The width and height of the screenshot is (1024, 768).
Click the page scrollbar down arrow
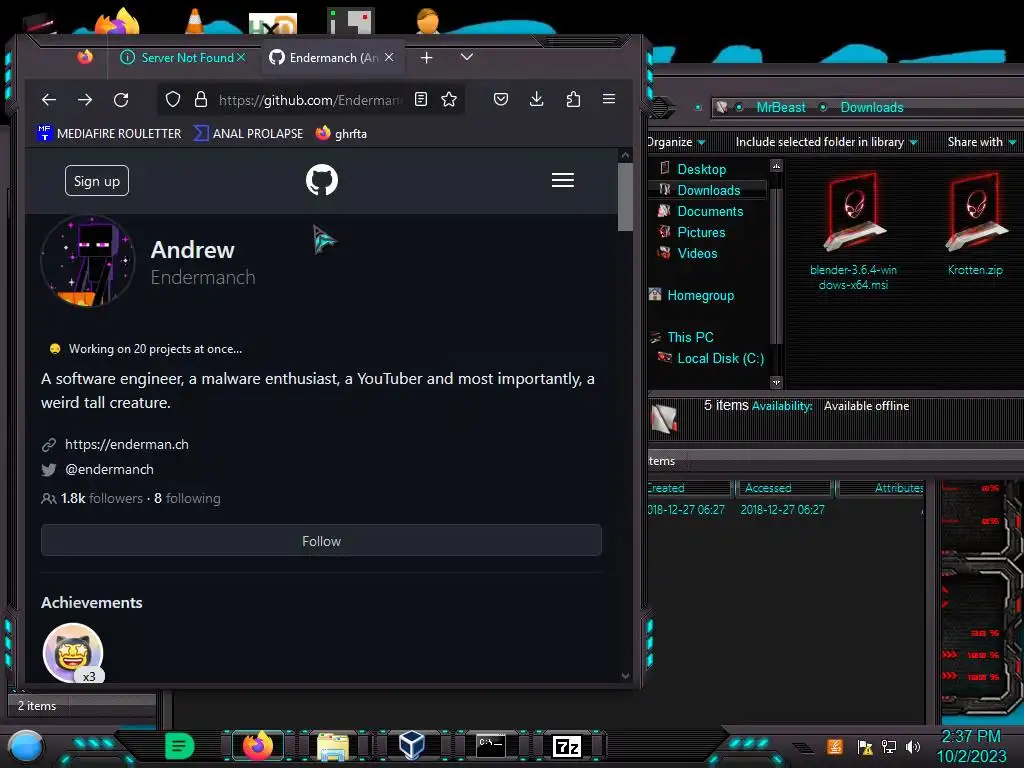625,676
